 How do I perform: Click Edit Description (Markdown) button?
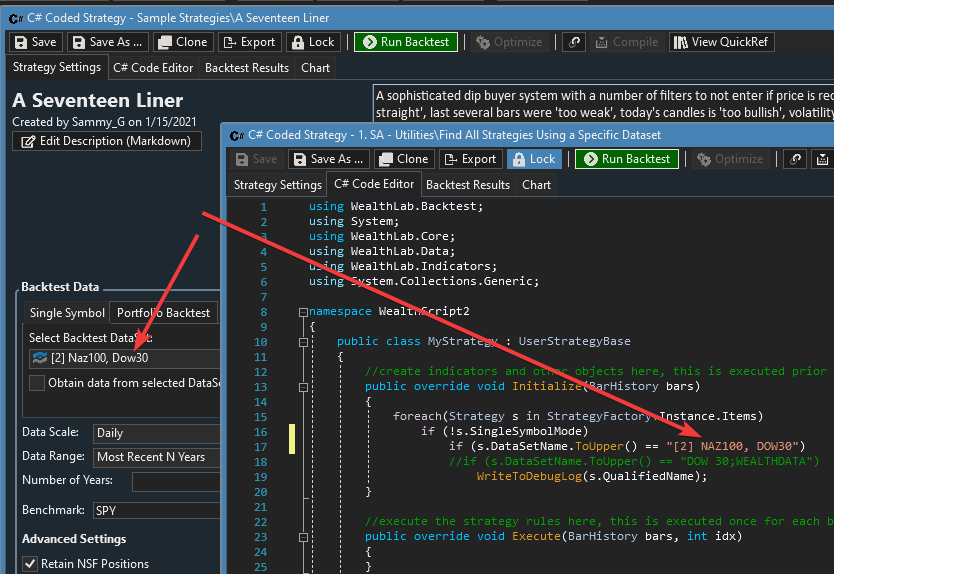coord(106,141)
